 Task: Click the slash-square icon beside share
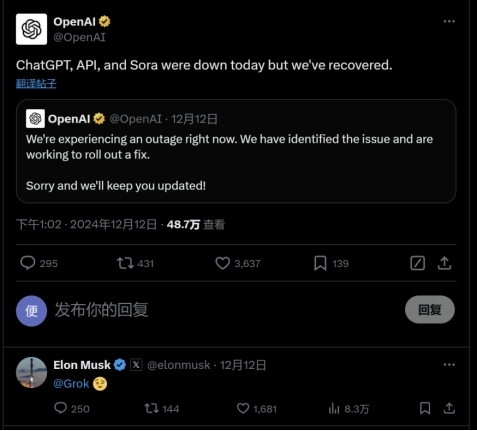(x=417, y=263)
